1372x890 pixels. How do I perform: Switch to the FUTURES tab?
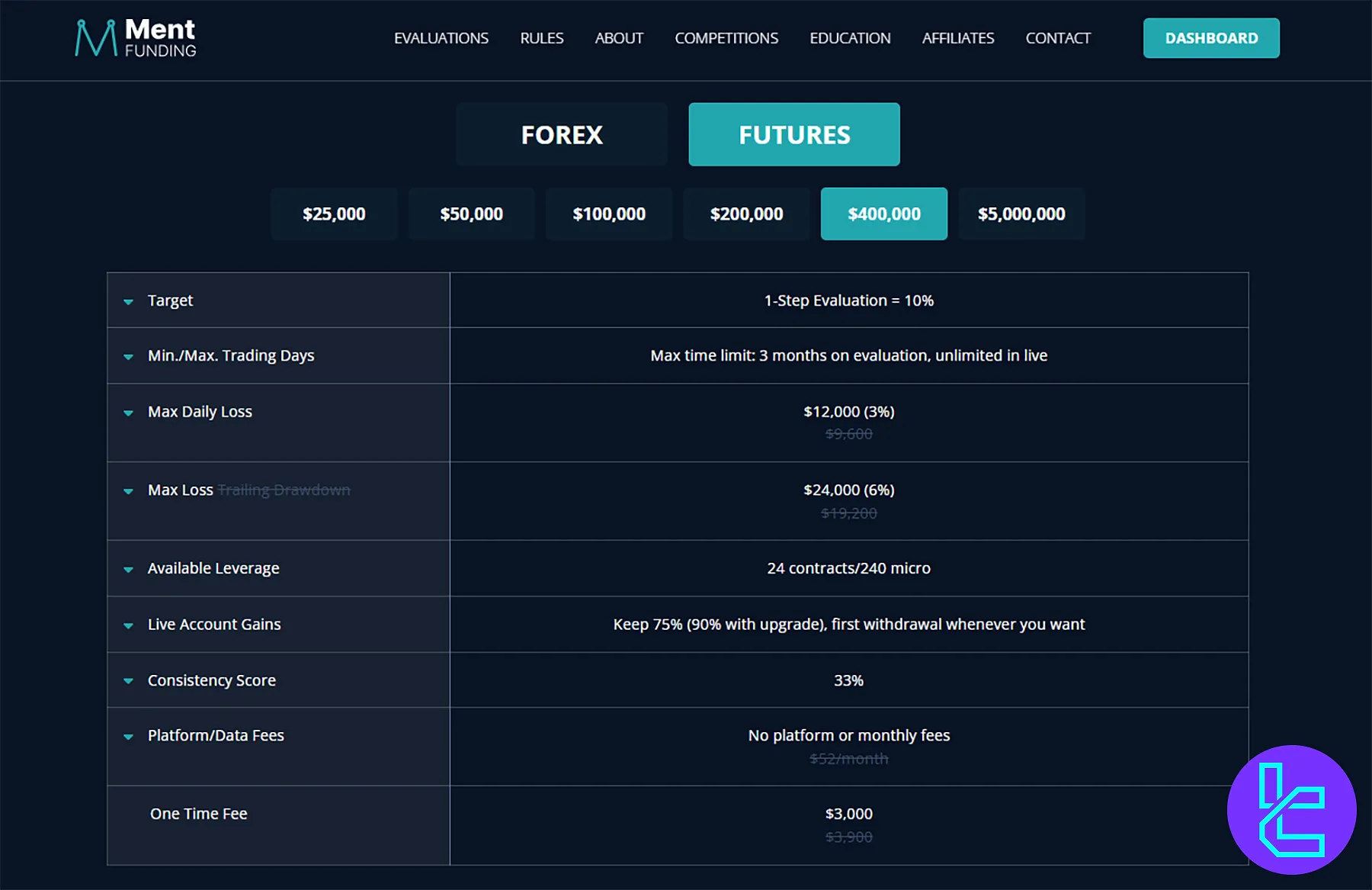pos(793,134)
